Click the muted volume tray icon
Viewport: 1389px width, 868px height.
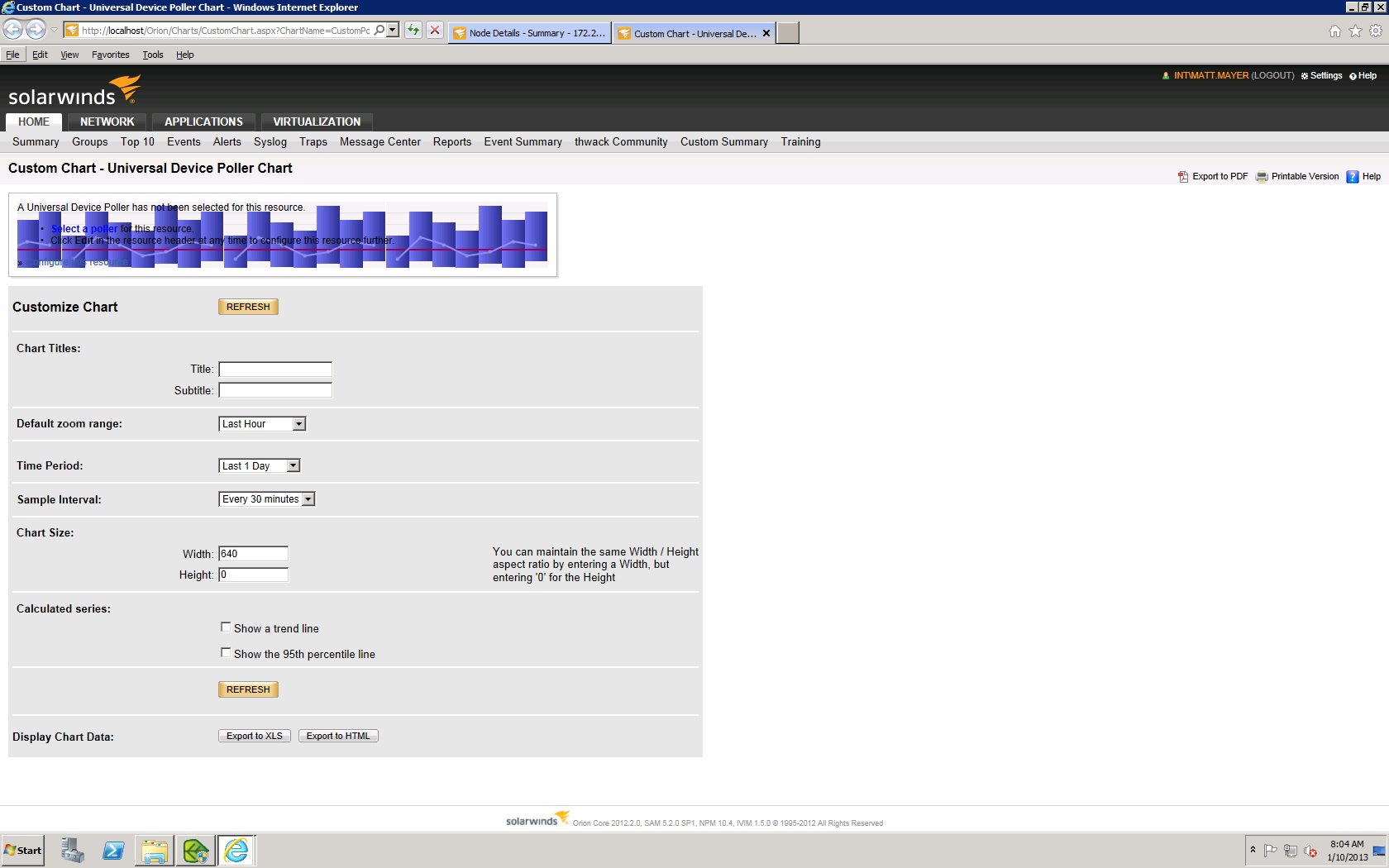(x=1310, y=851)
